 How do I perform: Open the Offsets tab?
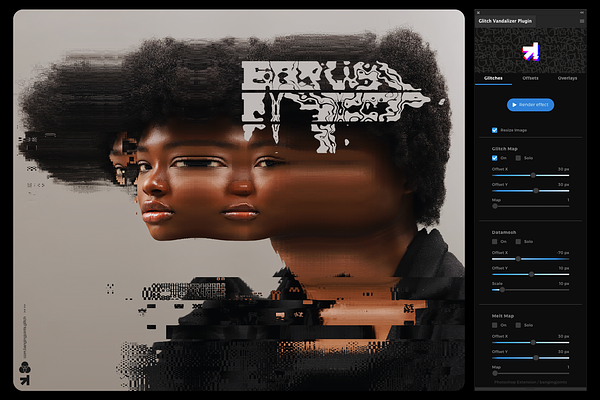coord(530,77)
